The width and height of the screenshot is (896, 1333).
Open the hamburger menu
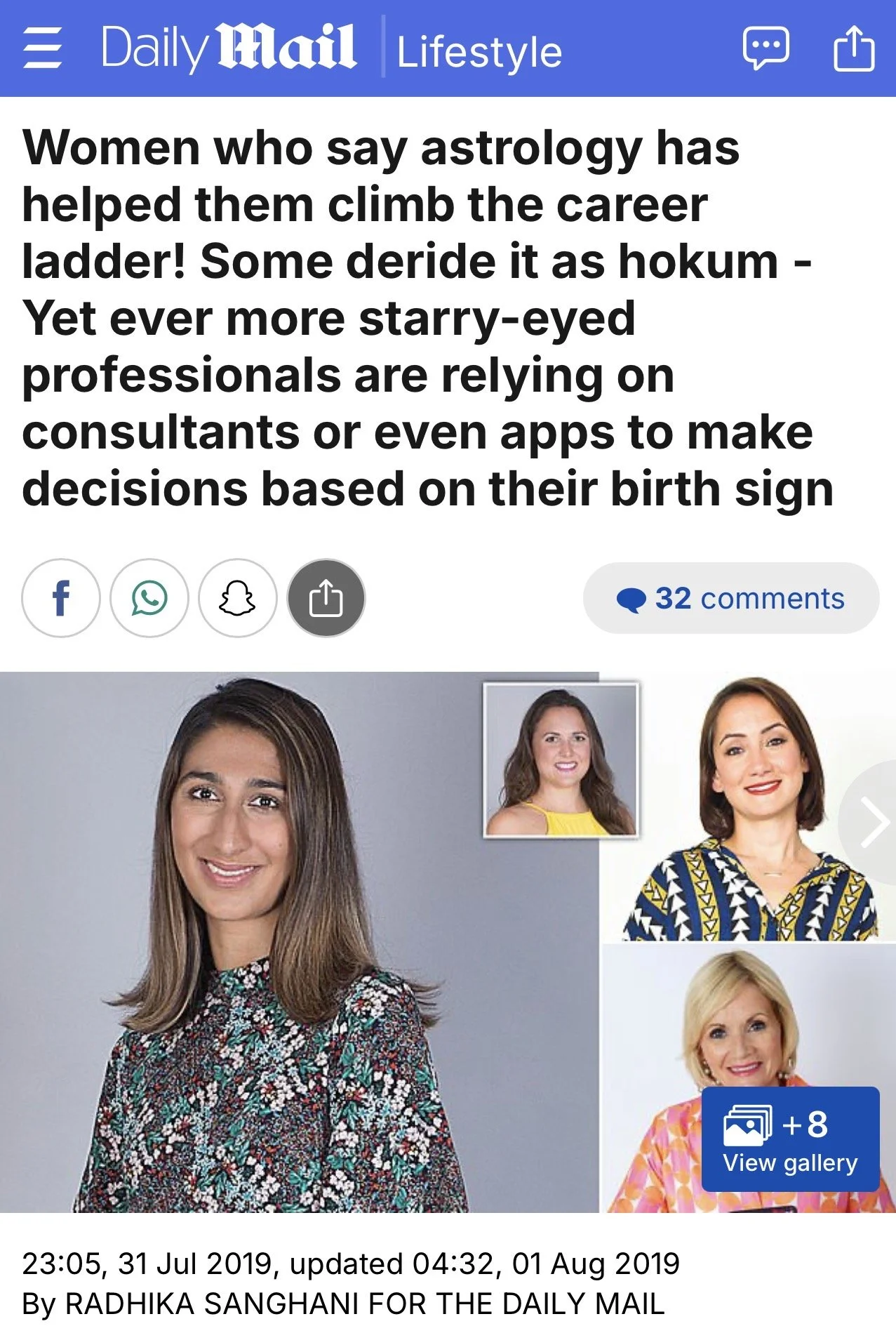[42, 49]
